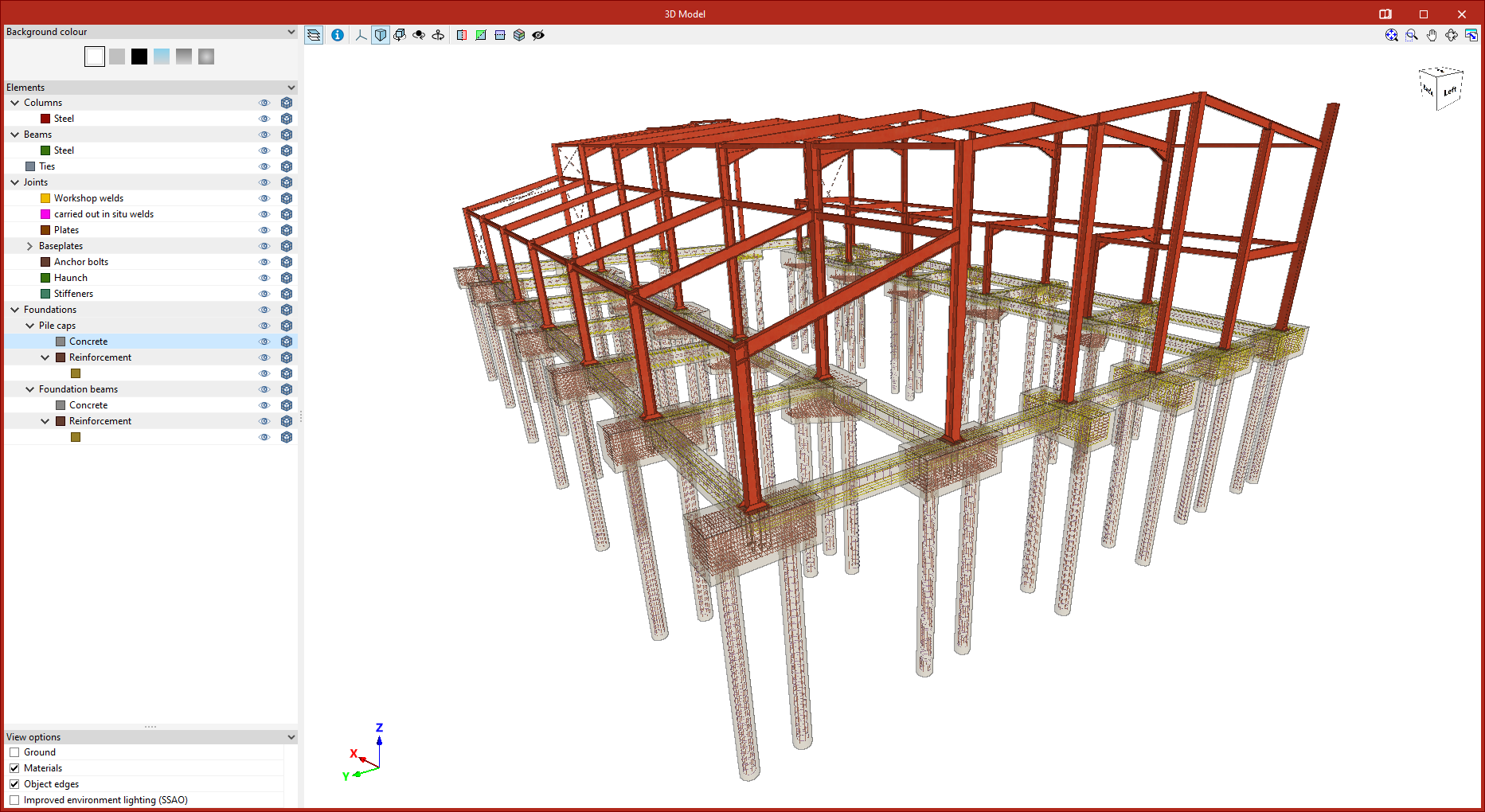The width and height of the screenshot is (1485, 812).
Task: Toggle the perspective cube view icon
Action: point(381,35)
